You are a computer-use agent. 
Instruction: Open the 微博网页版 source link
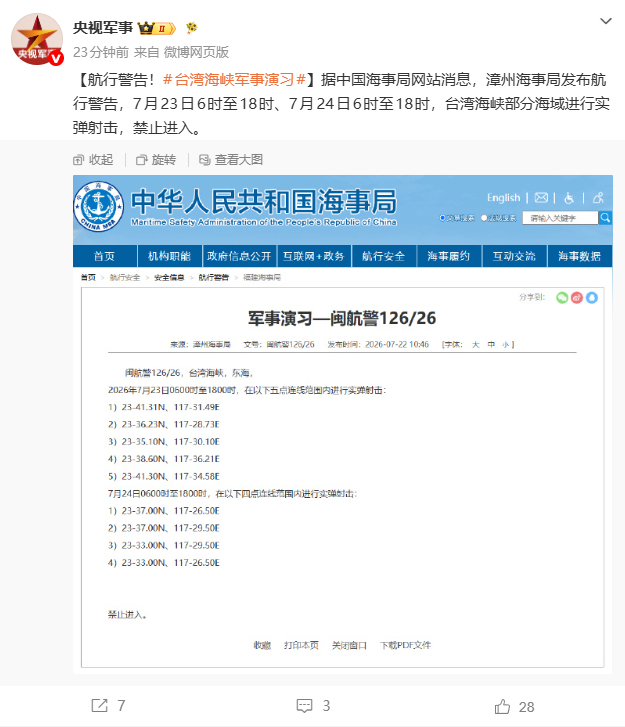tap(196, 52)
